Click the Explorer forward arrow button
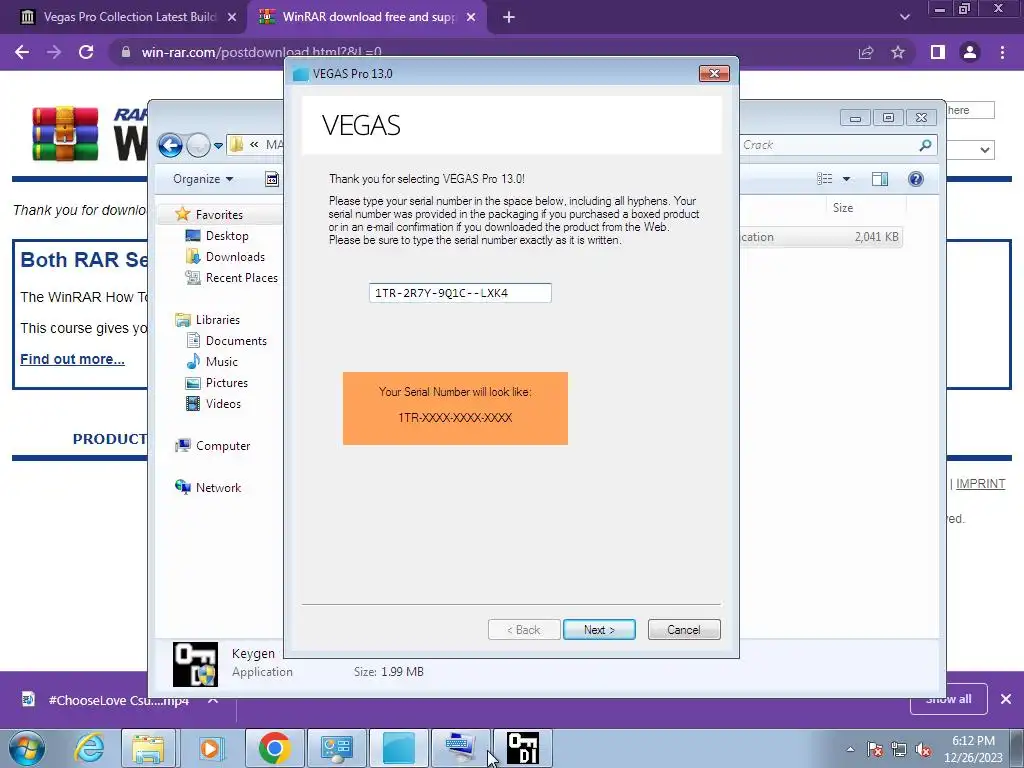This screenshot has width=1024, height=768. (198, 145)
